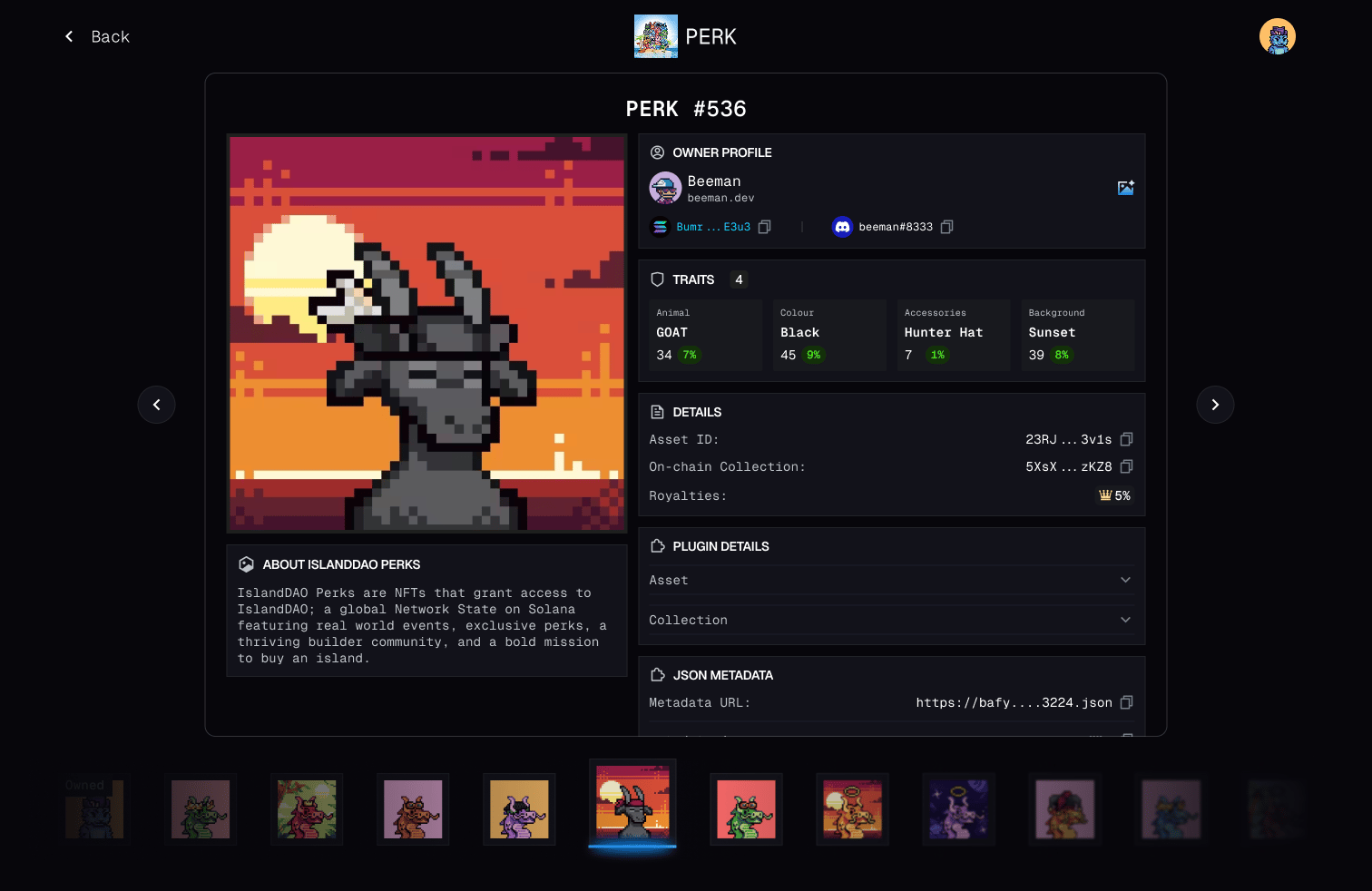Click the 1% rarity badge on Hunter Hat

[x=937, y=355]
